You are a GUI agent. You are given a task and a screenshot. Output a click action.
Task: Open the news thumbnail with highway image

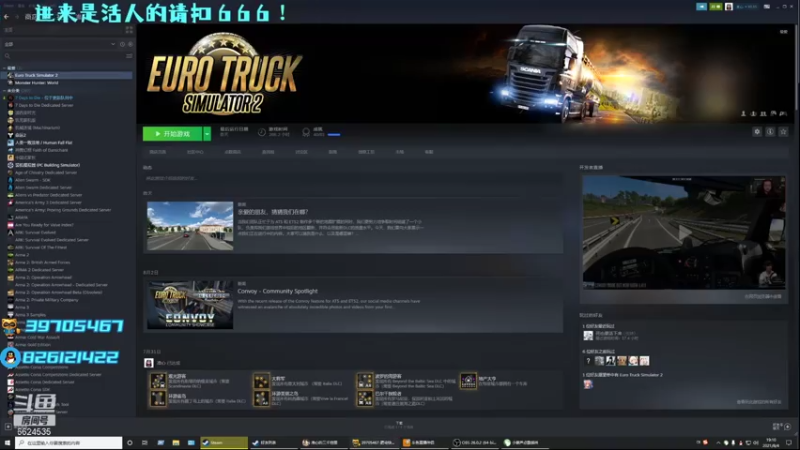(190, 226)
